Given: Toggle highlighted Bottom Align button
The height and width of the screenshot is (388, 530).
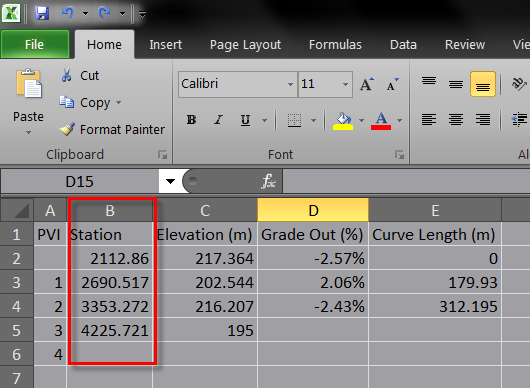Looking at the screenshot, I should point(483,84).
